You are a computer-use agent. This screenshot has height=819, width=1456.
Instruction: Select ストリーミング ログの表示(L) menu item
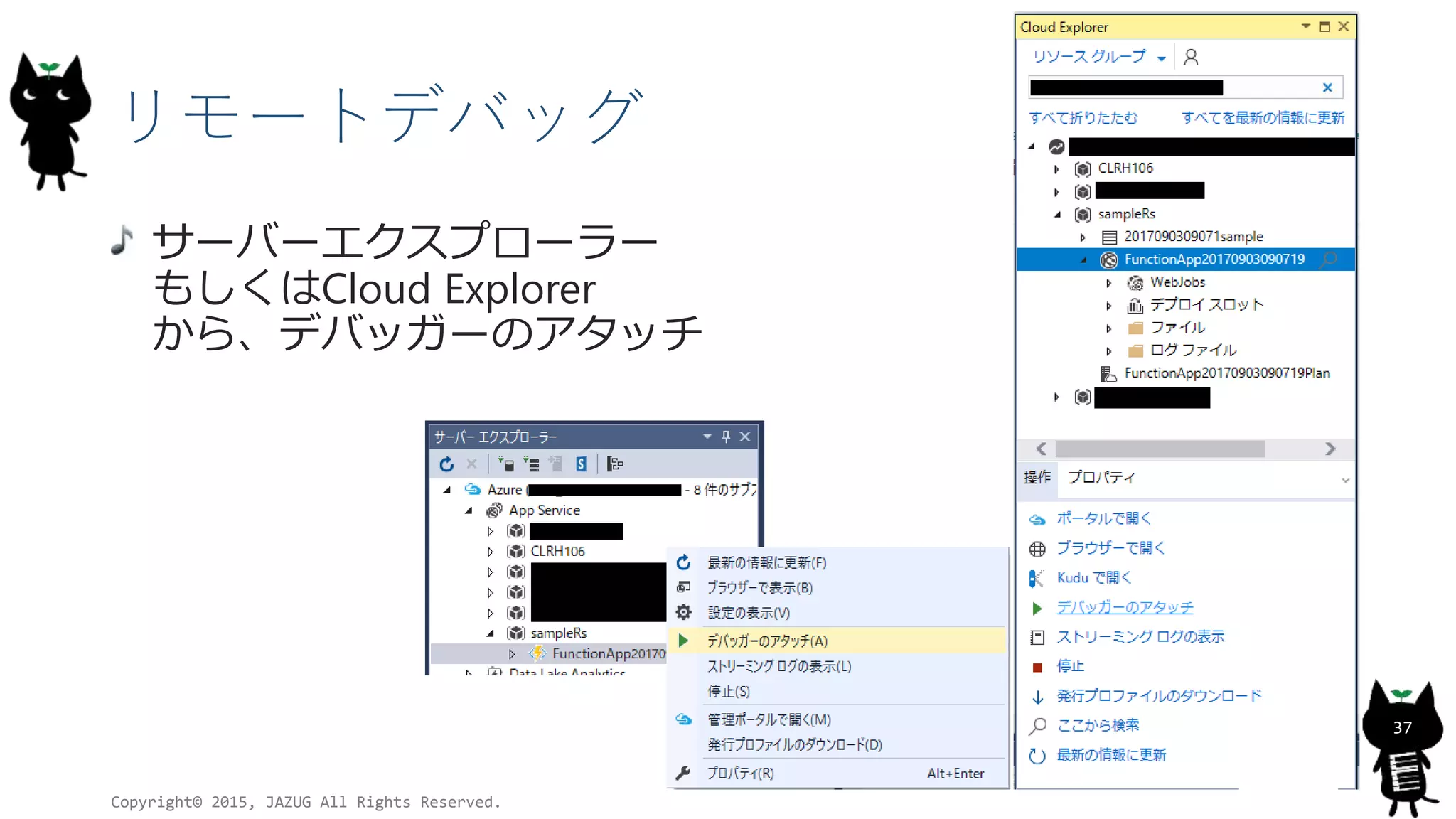pyautogui.click(x=837, y=666)
